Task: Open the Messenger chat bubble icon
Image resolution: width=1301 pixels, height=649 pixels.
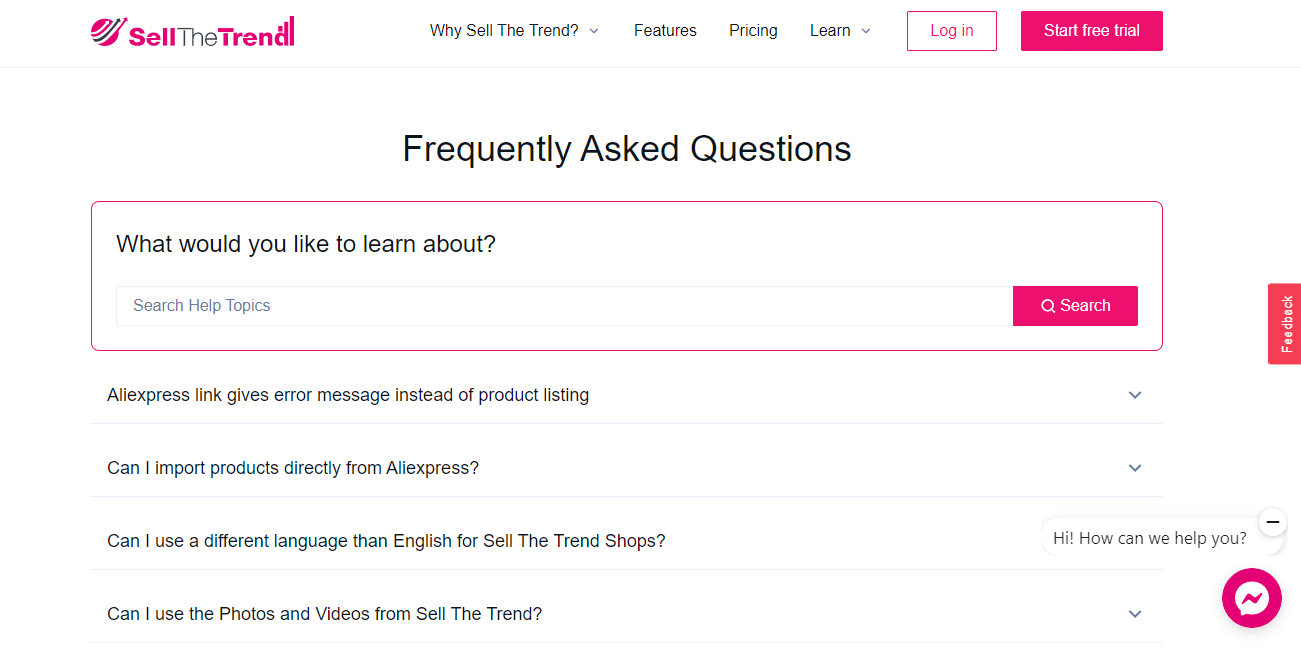Action: 1251,598
